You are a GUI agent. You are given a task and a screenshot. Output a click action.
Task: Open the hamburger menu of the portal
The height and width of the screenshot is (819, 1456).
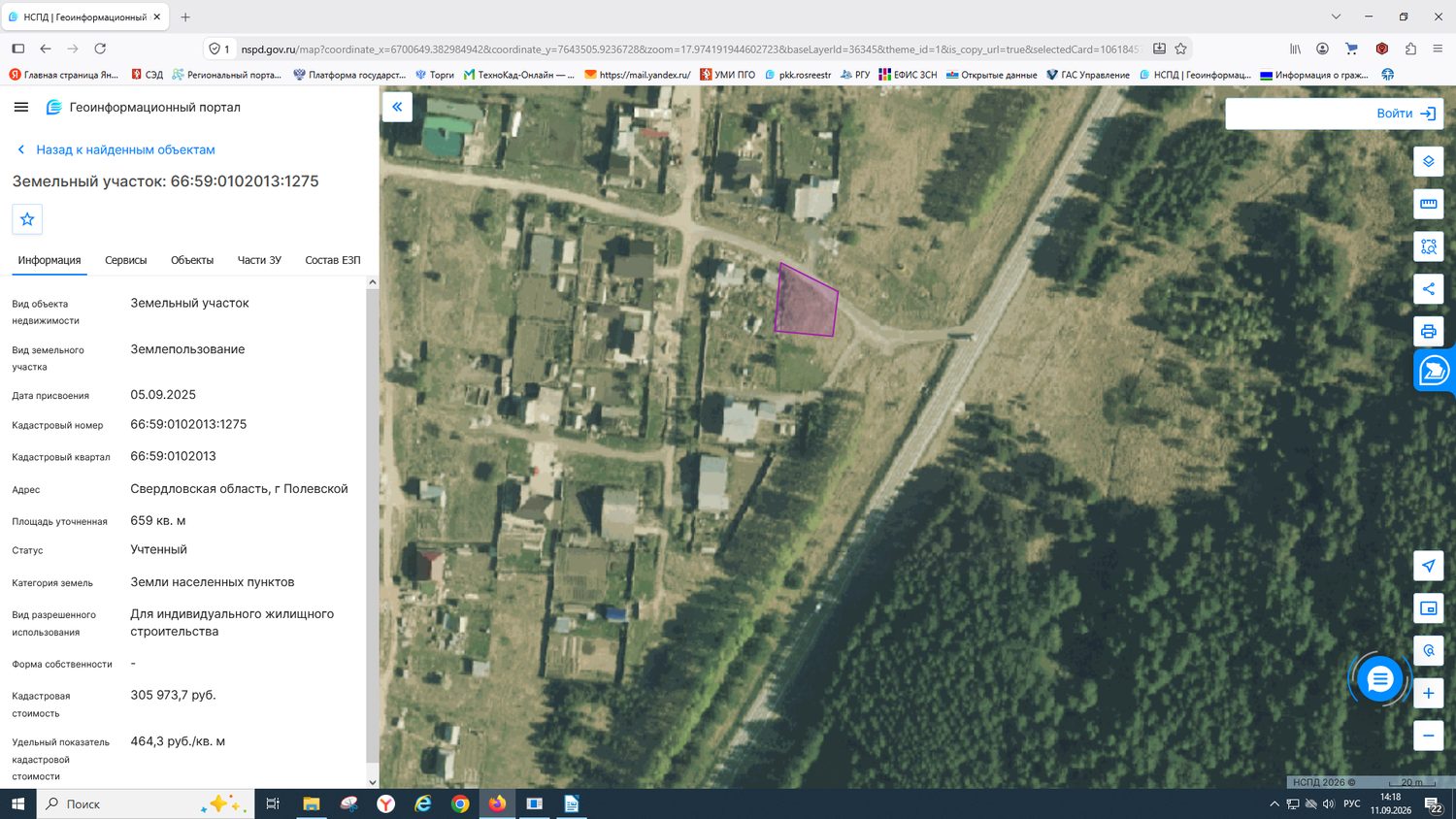(21, 107)
